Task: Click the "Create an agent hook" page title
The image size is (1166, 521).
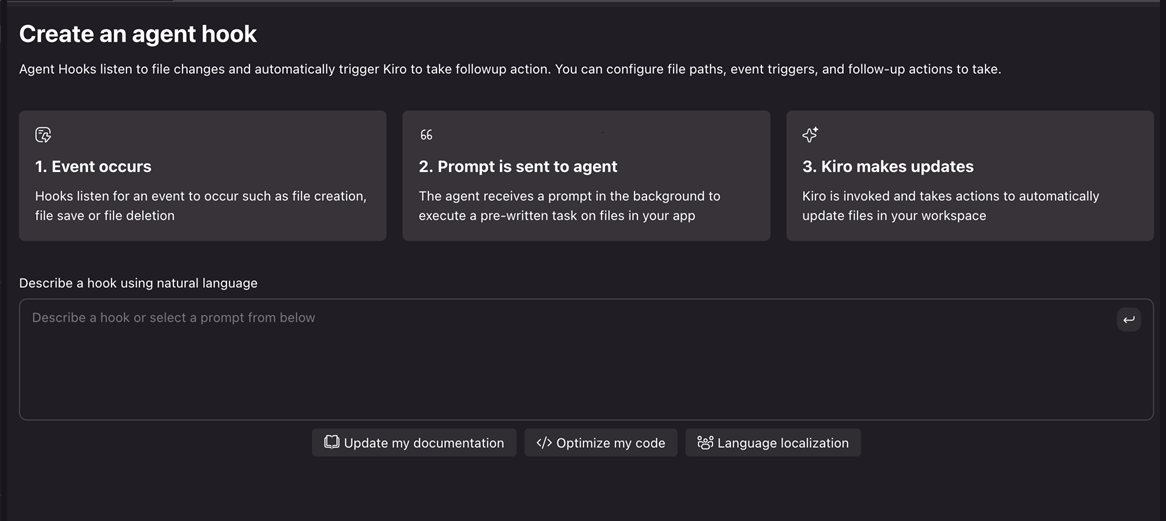Action: tap(138, 34)
